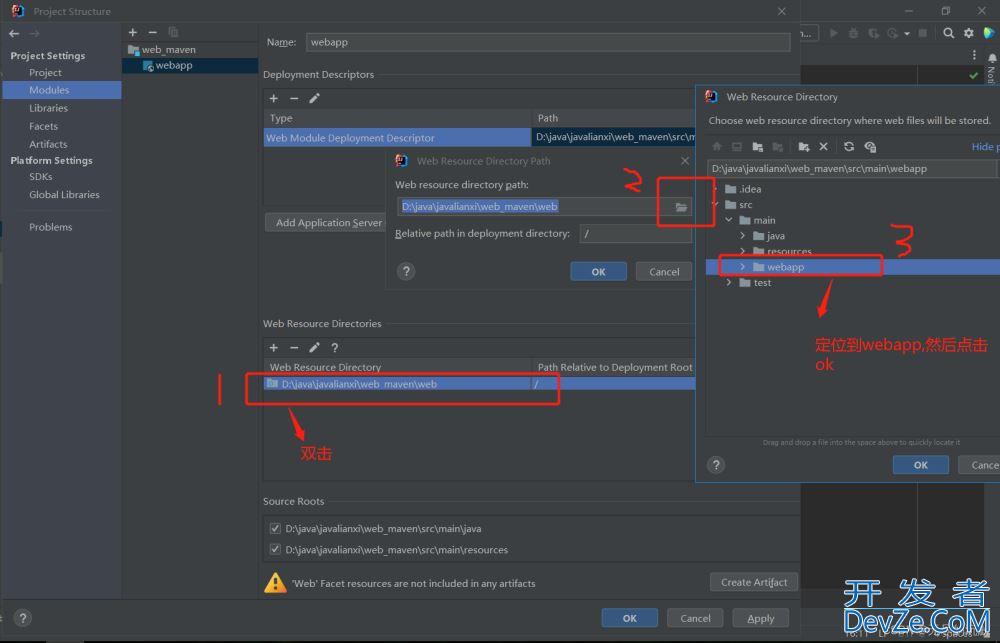Expand the test folder in the directory tree
The image size is (1000, 643).
tap(728, 283)
